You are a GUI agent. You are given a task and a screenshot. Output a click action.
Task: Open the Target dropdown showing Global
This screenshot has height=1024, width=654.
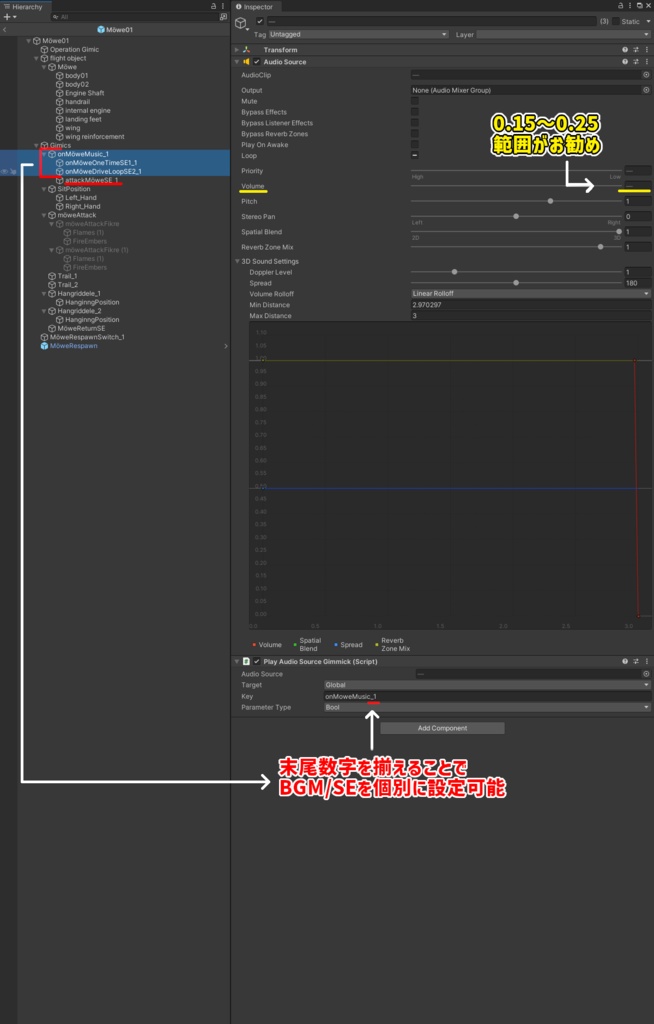point(487,685)
